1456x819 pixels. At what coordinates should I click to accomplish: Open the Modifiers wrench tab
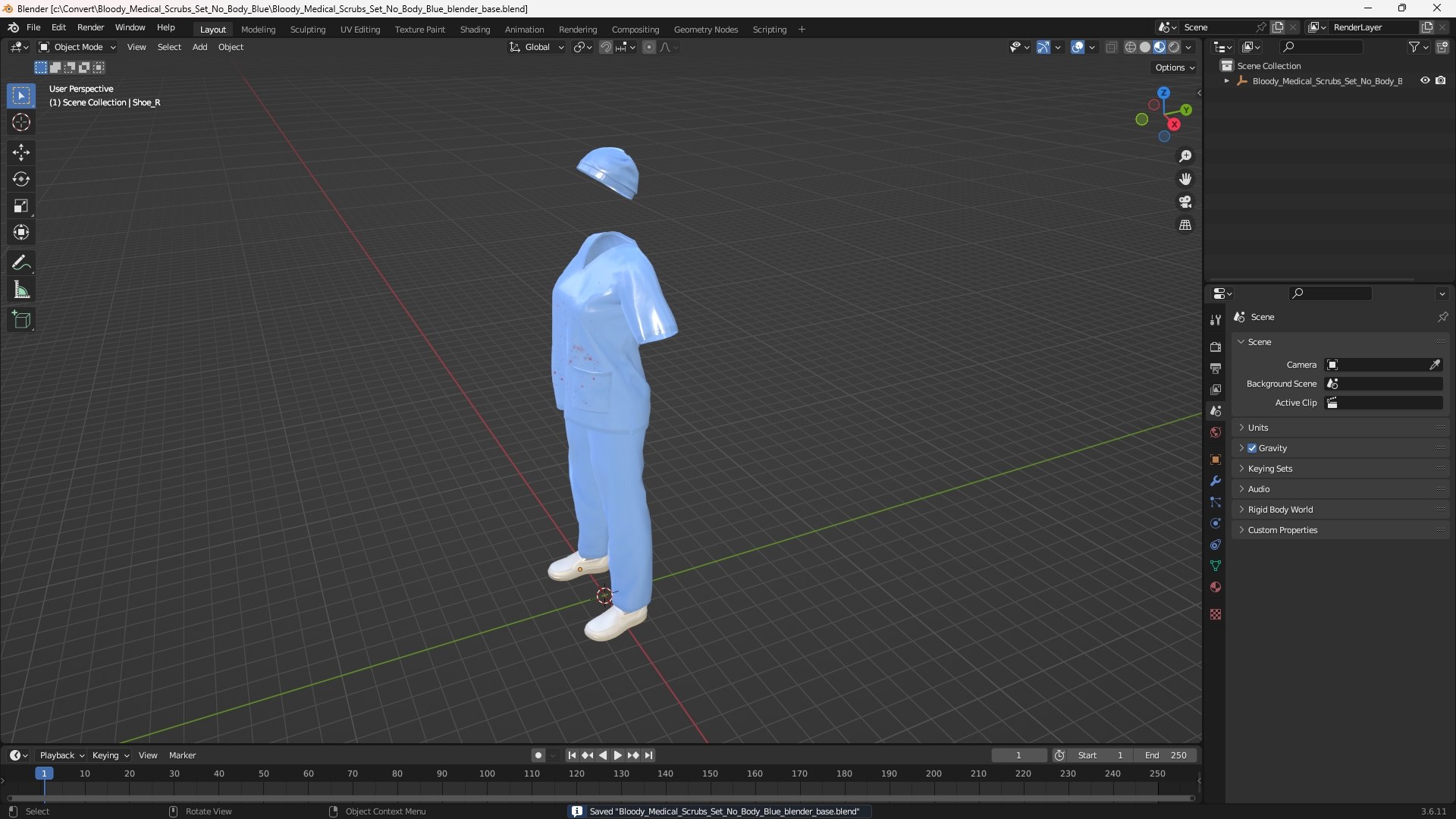coord(1216,481)
